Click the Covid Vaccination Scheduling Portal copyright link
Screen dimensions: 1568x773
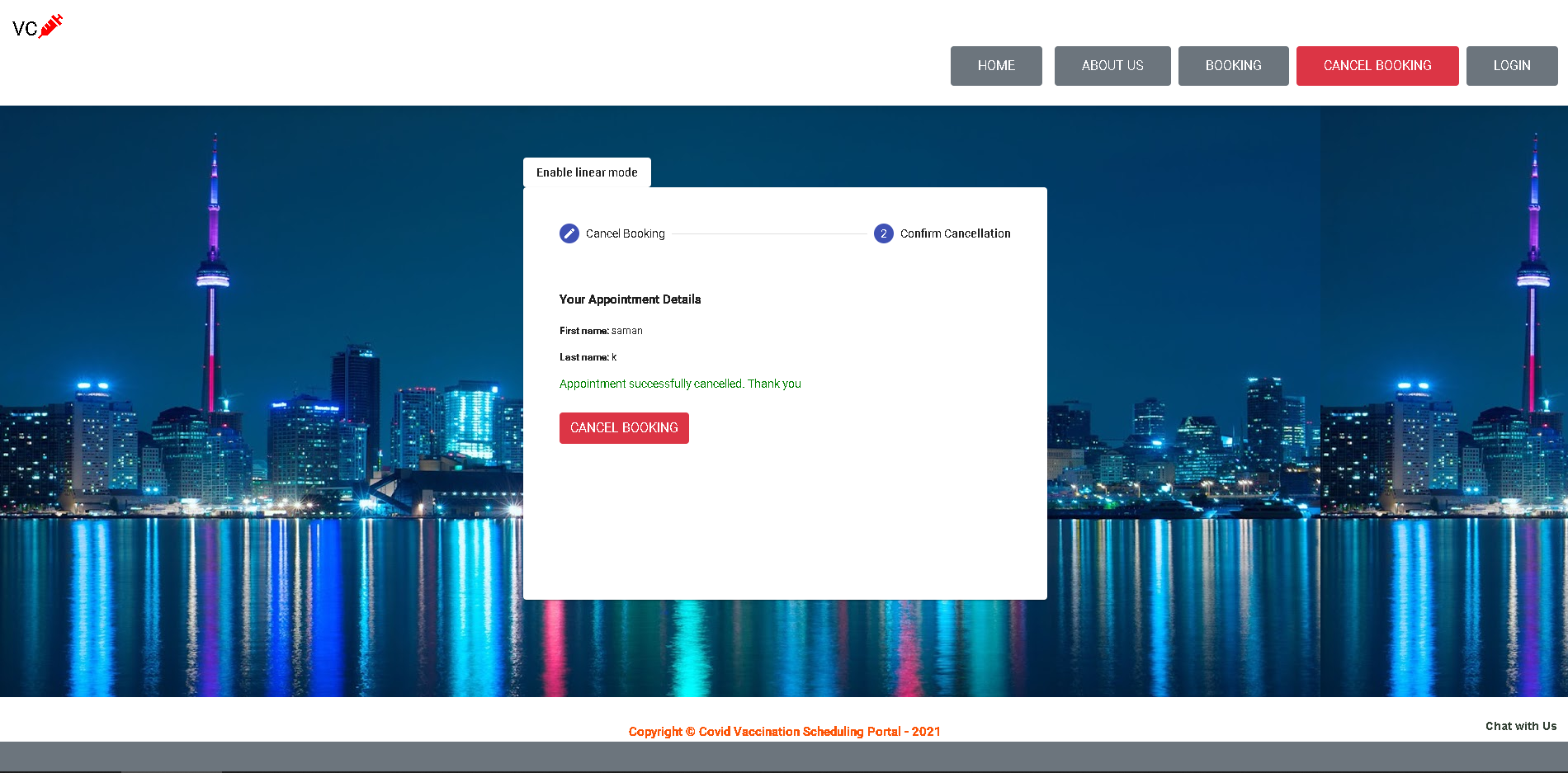pyautogui.click(x=784, y=731)
